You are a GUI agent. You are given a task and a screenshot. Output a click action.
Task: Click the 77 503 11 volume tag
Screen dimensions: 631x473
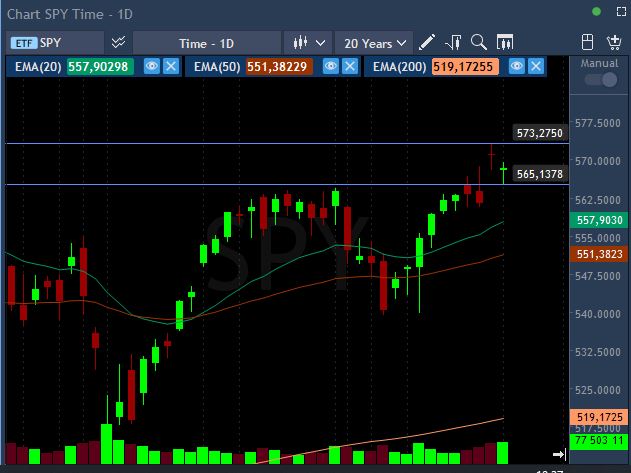pyautogui.click(x=600, y=441)
